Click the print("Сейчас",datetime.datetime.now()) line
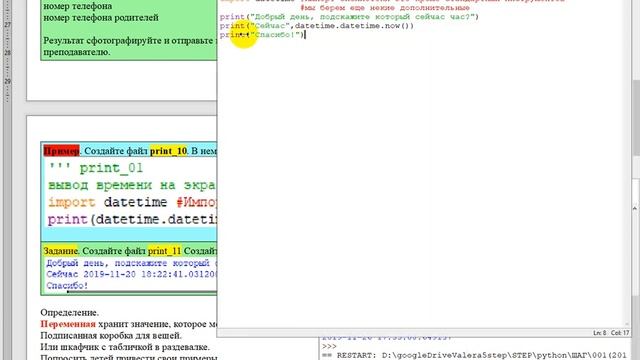The width and height of the screenshot is (640, 360). coord(316,26)
